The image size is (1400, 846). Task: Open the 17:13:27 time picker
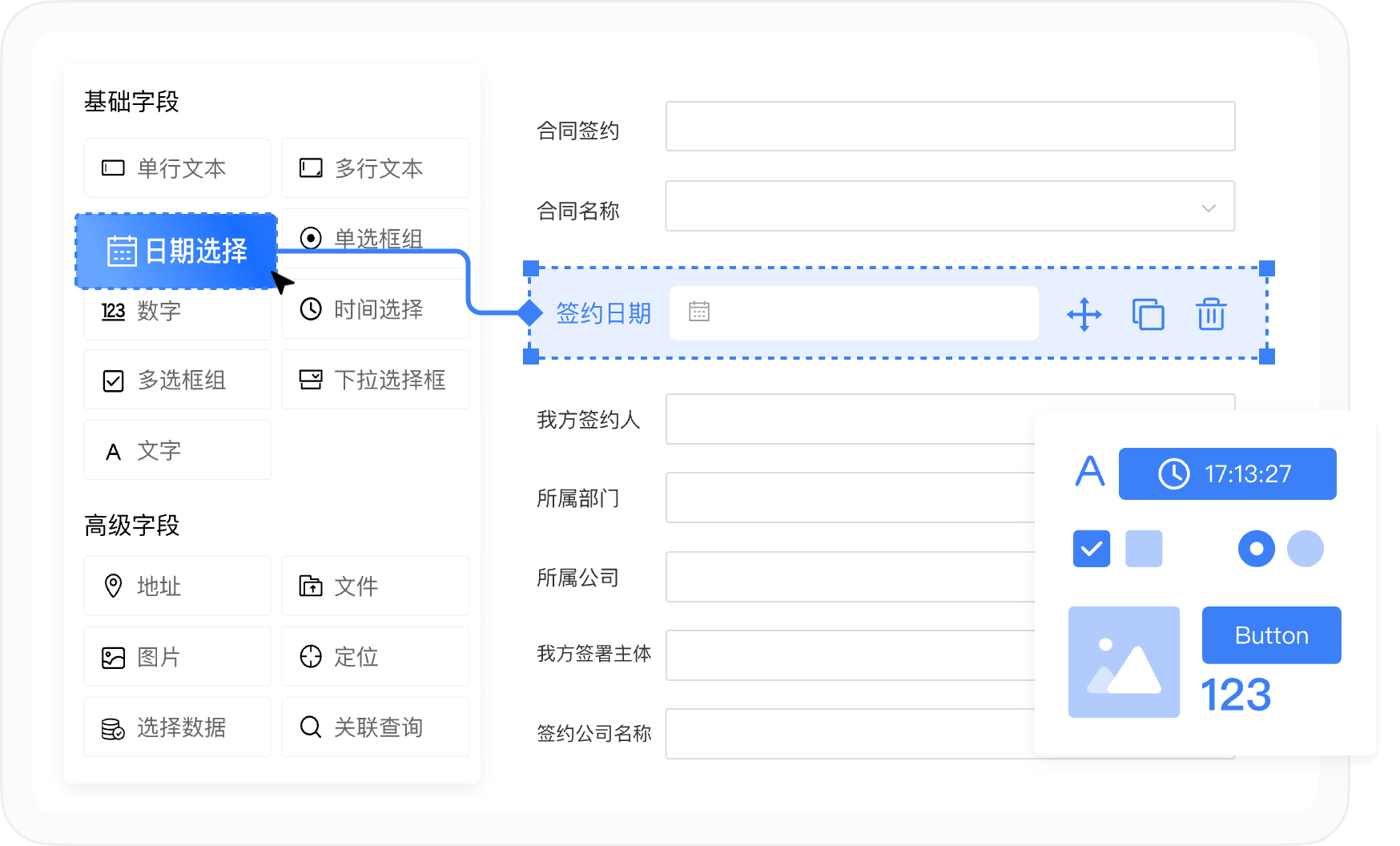(1227, 473)
